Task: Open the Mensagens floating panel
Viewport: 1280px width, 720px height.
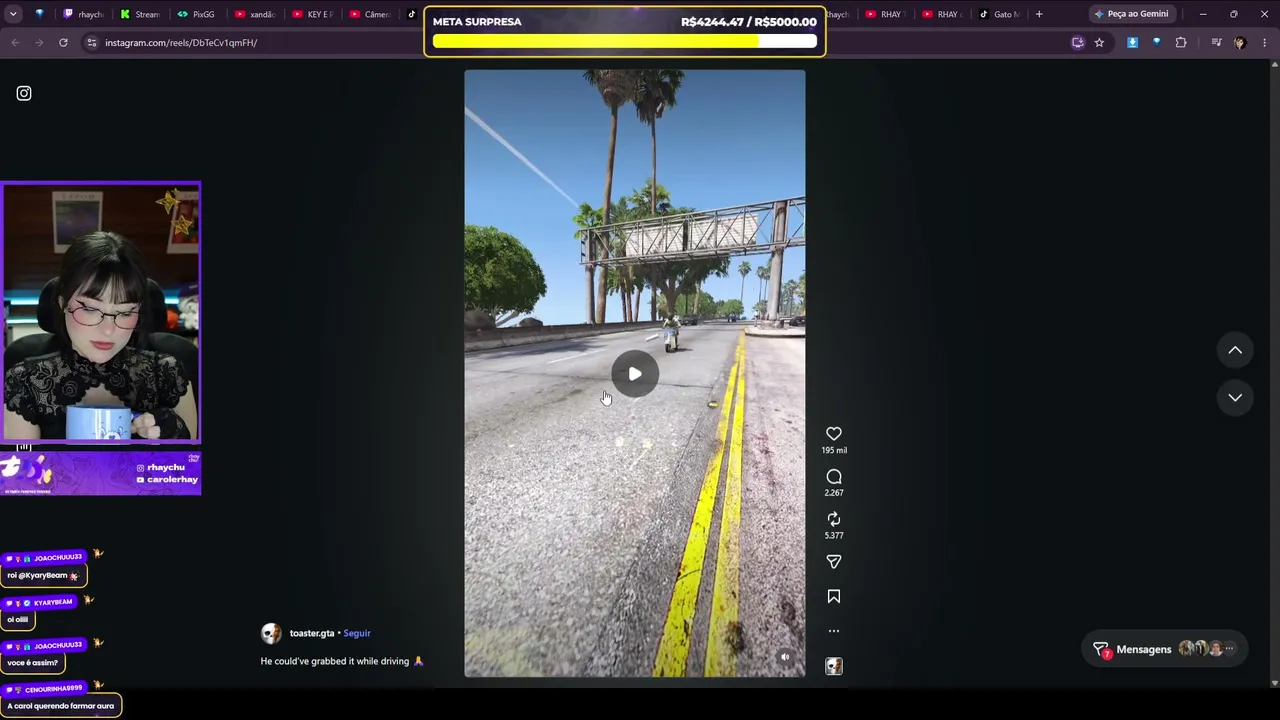Action: point(1165,649)
